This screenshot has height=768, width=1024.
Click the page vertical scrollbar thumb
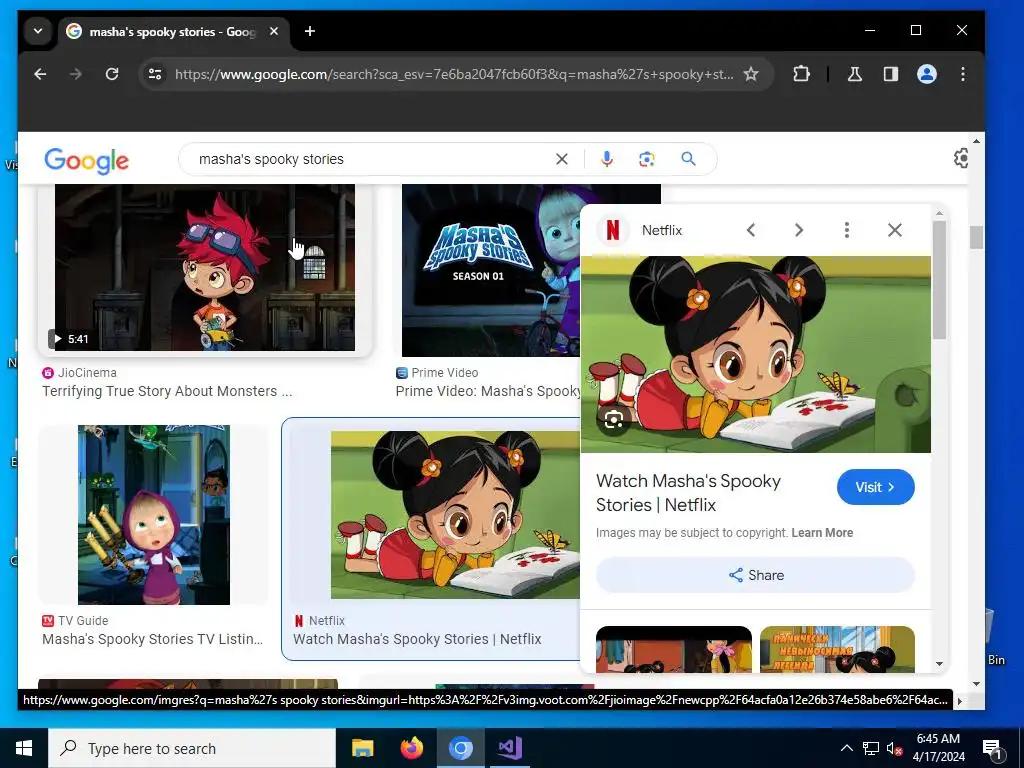(976, 237)
